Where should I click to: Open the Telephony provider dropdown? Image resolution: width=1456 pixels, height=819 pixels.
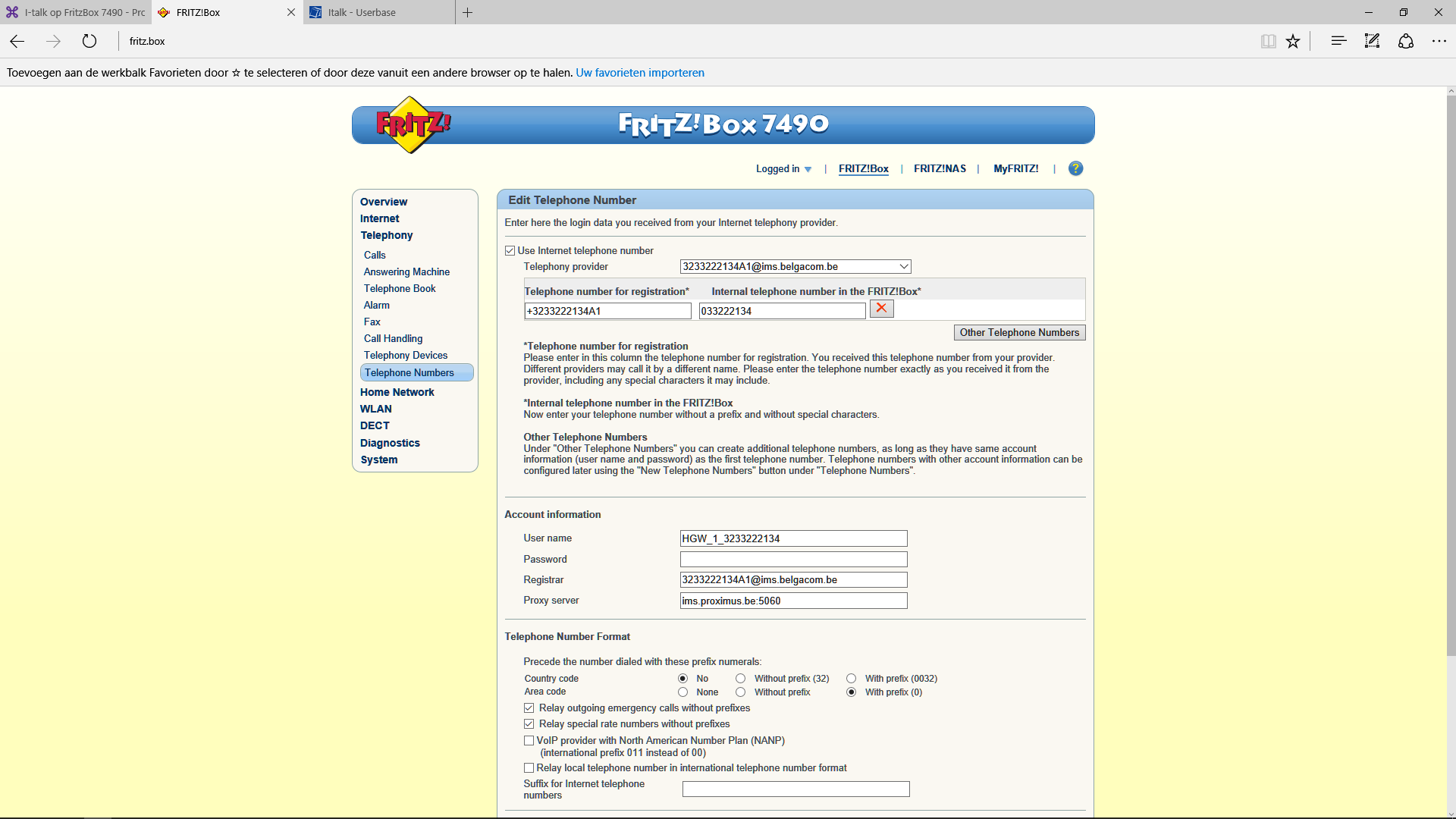tap(904, 267)
